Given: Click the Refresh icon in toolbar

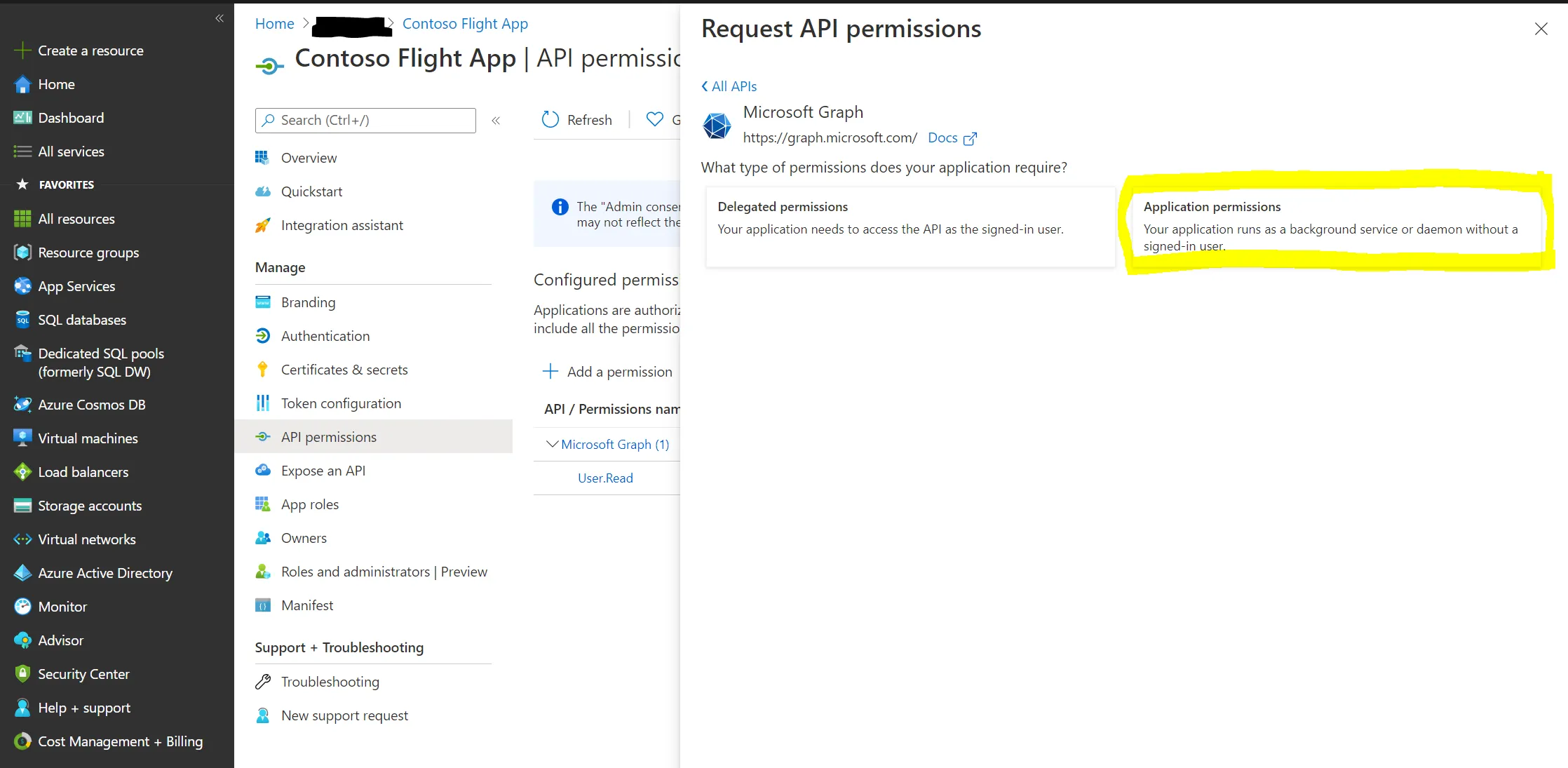Looking at the screenshot, I should click(550, 120).
